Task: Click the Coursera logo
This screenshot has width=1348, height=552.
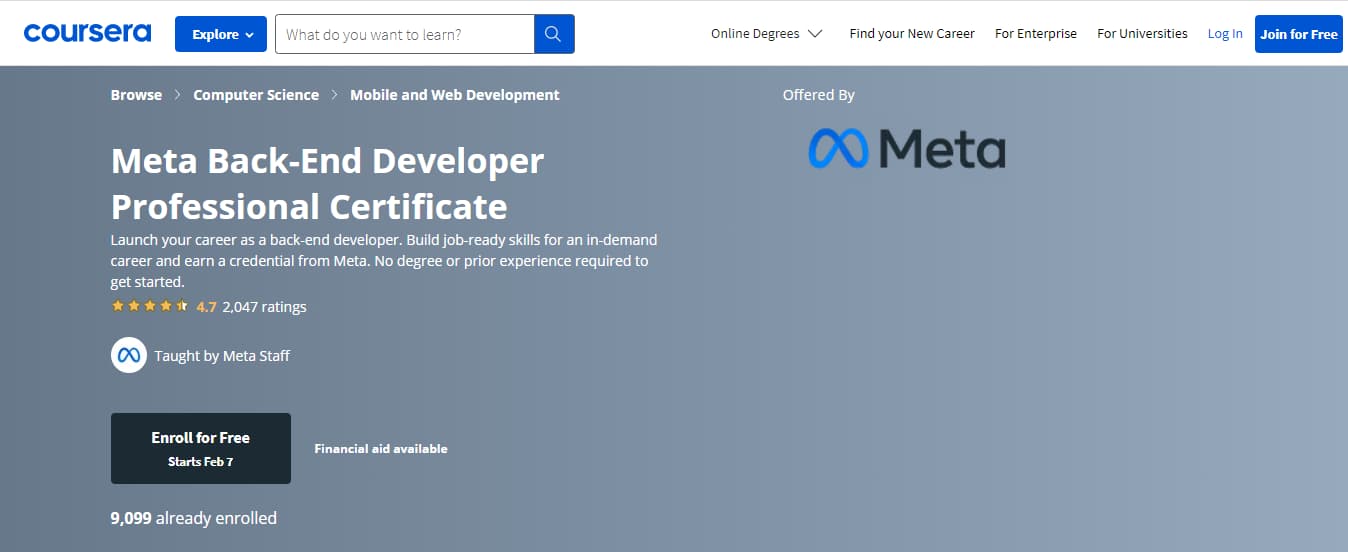Action: point(87,33)
